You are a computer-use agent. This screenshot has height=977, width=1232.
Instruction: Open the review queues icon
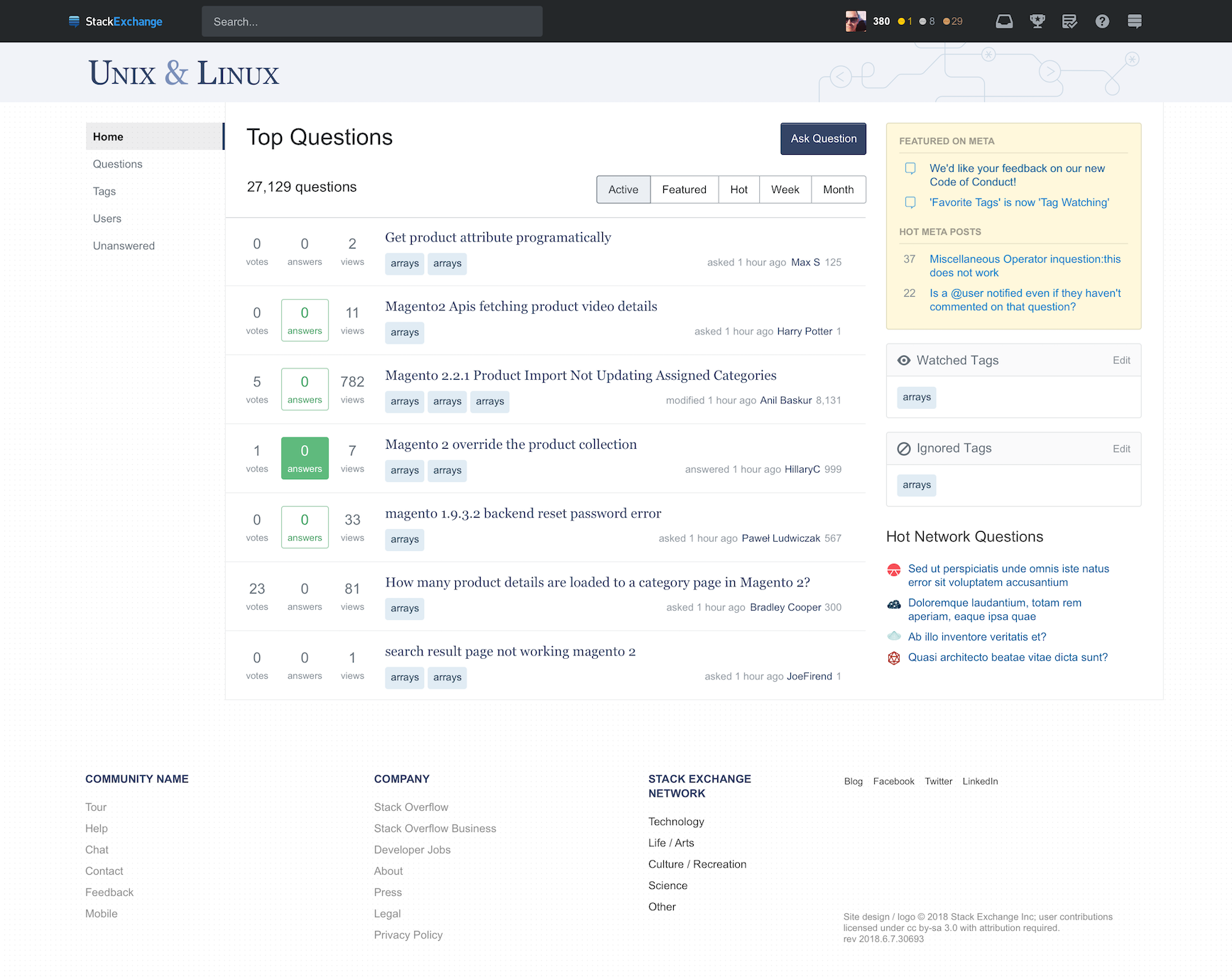(1069, 21)
